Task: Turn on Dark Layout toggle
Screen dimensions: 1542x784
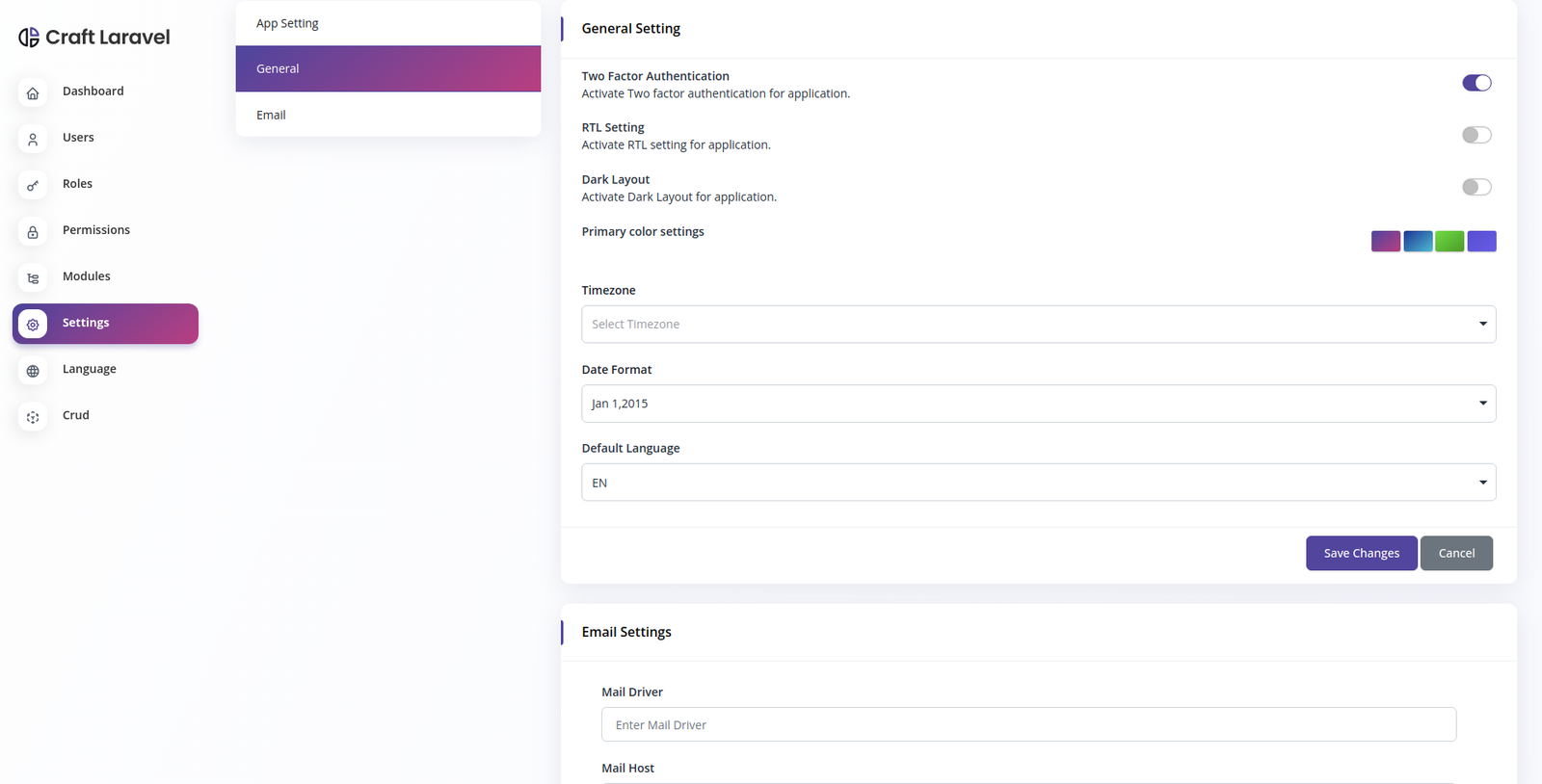Action: click(x=1476, y=187)
